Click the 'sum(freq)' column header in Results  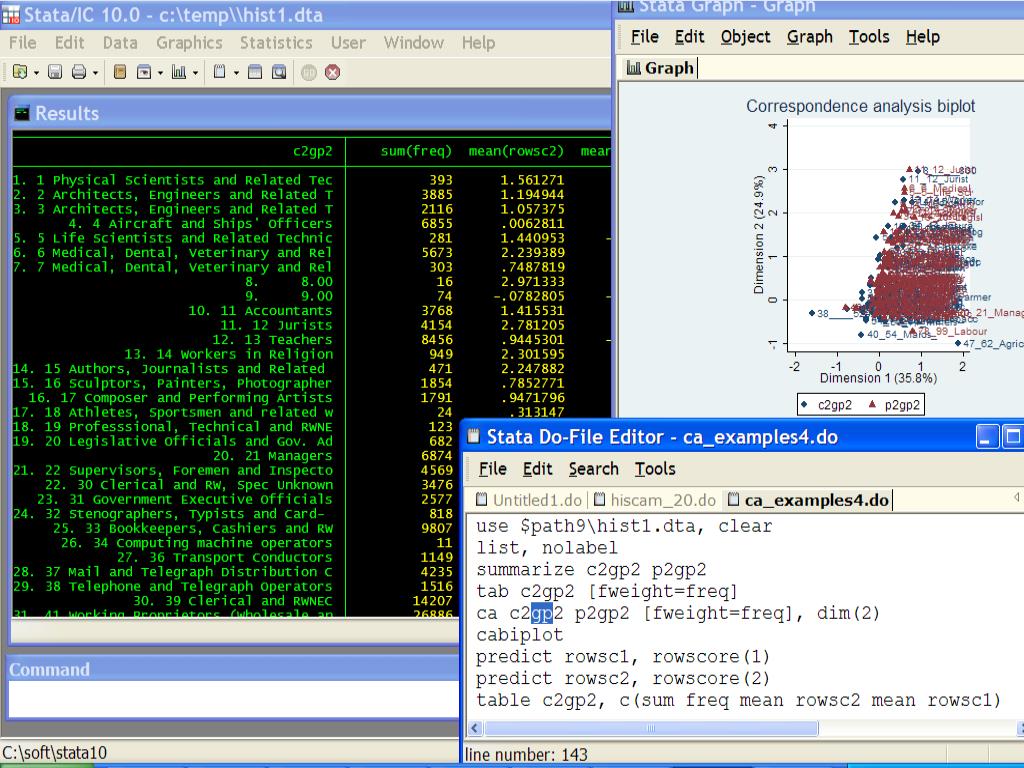pyautogui.click(x=416, y=151)
